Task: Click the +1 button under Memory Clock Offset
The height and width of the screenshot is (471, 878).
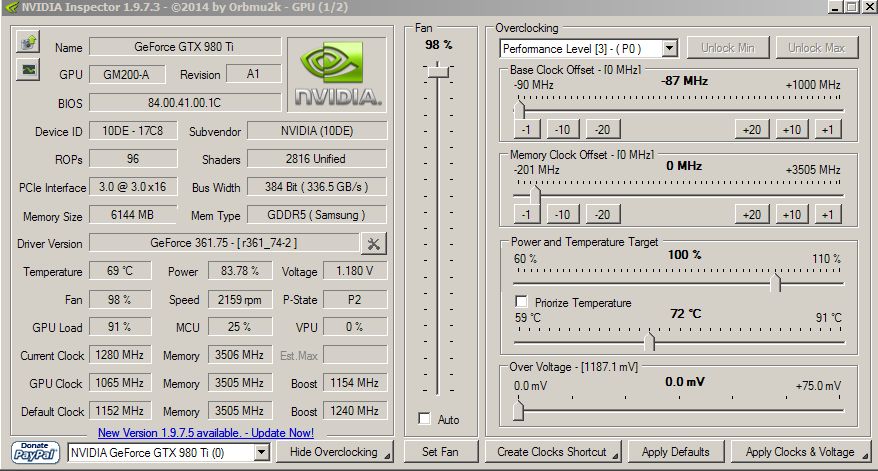Action: (828, 214)
